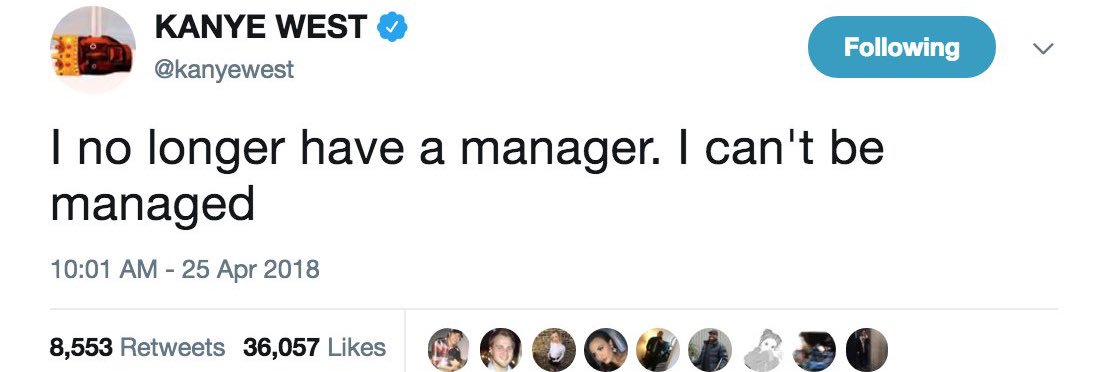Click the first liker avatar in row
The height and width of the screenshot is (372, 1117).
tap(448, 350)
